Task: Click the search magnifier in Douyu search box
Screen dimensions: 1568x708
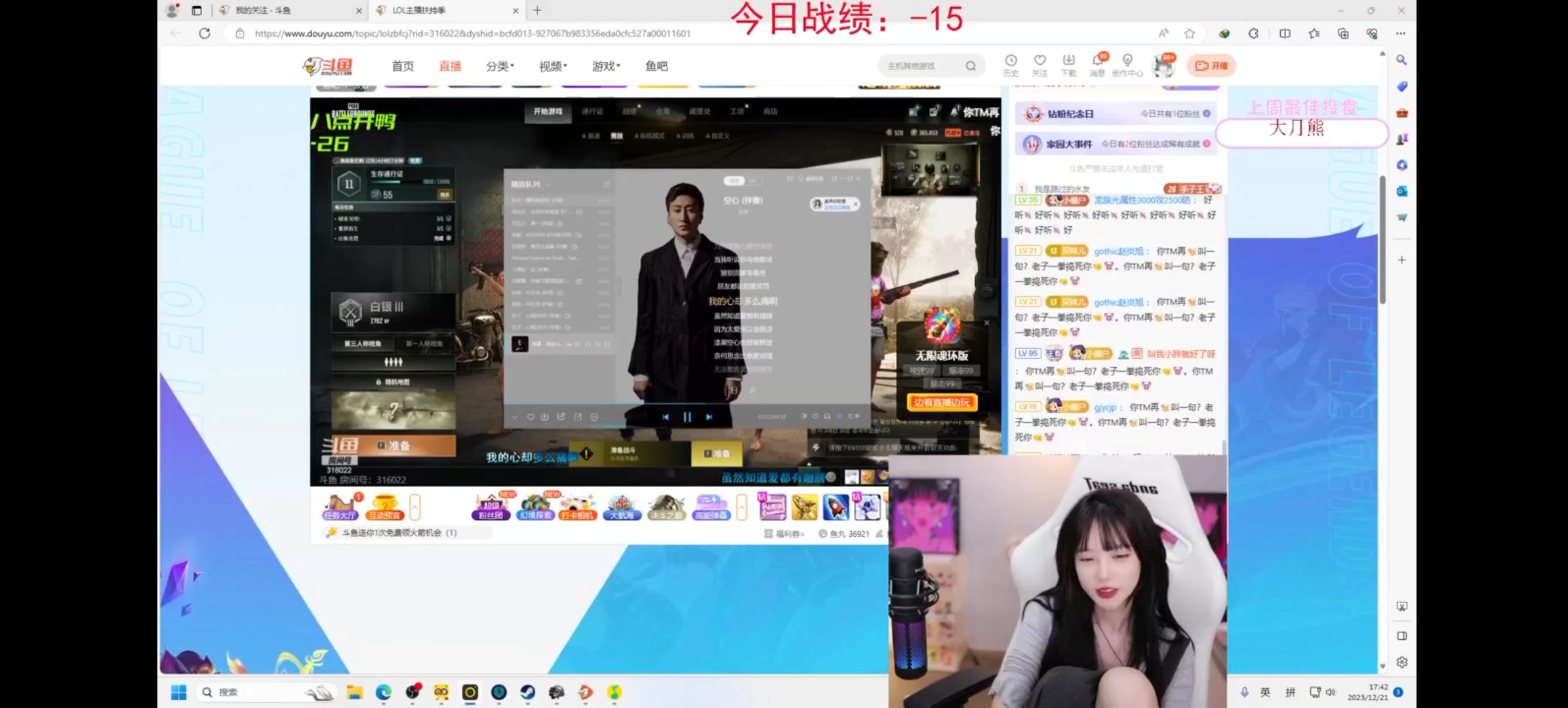Action: [971, 66]
